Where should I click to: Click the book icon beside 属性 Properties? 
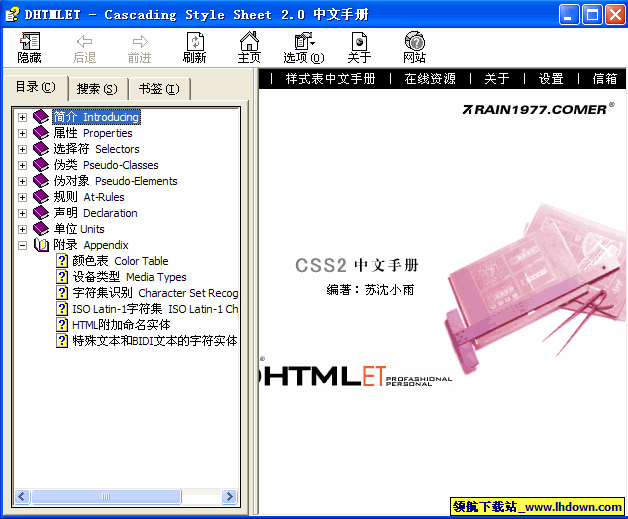tap(41, 133)
